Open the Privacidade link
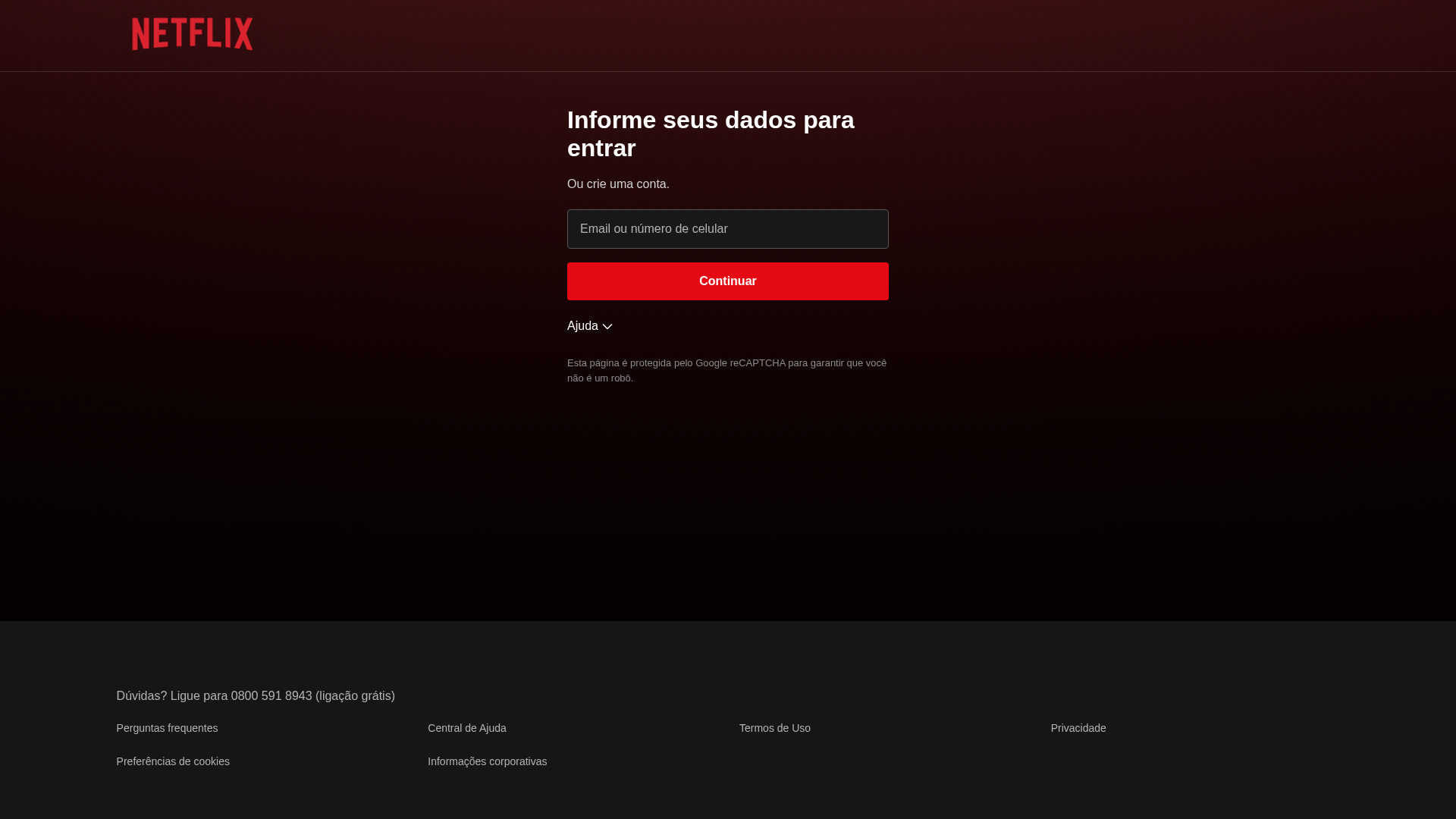Image resolution: width=1456 pixels, height=819 pixels. [x=1078, y=728]
